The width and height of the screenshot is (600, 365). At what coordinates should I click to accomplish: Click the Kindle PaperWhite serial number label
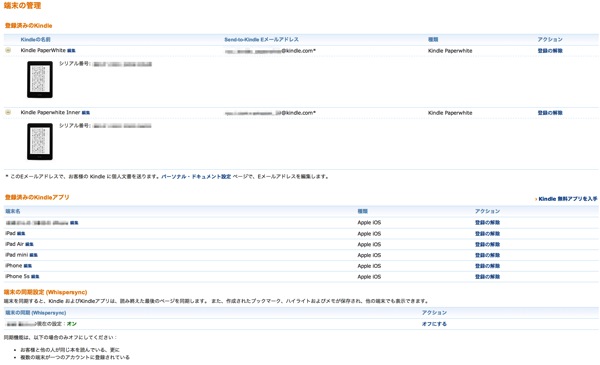click(75, 64)
